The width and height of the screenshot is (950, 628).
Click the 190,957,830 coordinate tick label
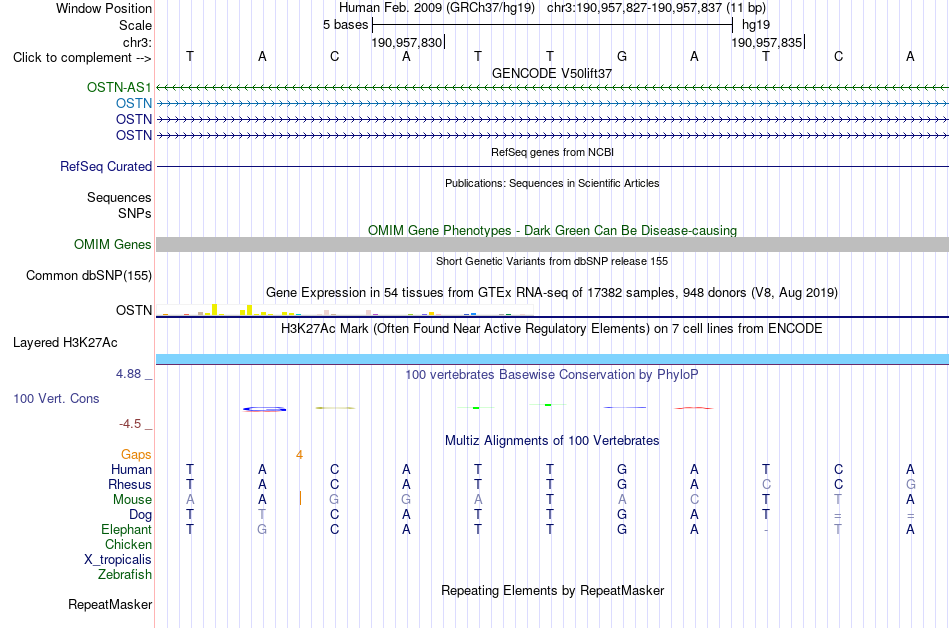tap(407, 42)
